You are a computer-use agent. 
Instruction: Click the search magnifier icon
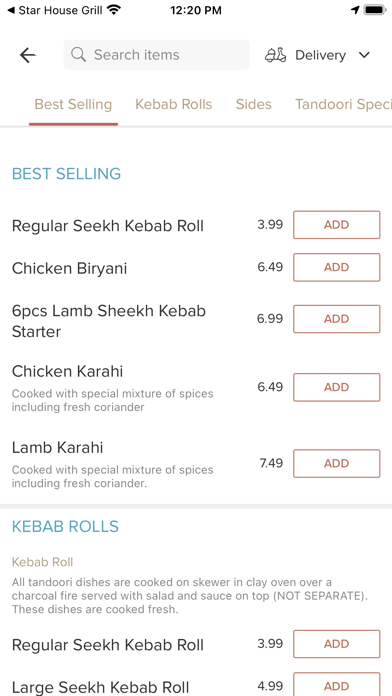click(x=78, y=55)
